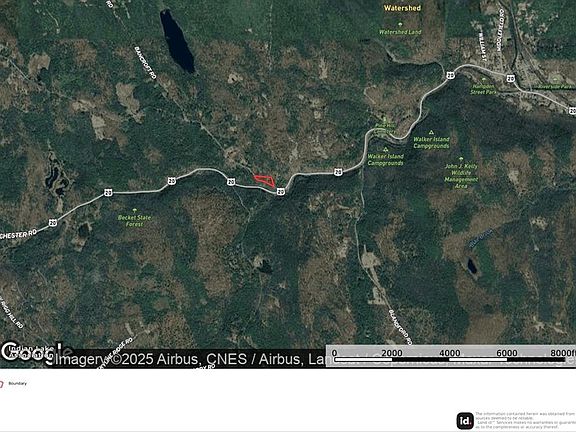Select the Becket State Forest park marker
The width and height of the screenshot is (576, 432).
[x=134, y=210]
